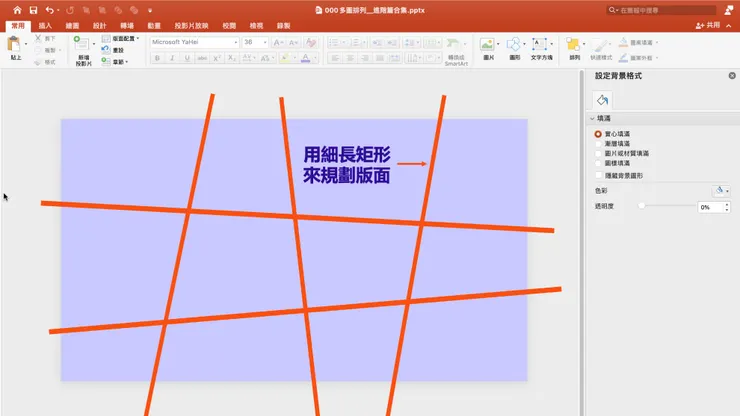Screen dimensions: 740x416
Task: Open the 轉場 Transitions tab
Action: (x=127, y=26)
